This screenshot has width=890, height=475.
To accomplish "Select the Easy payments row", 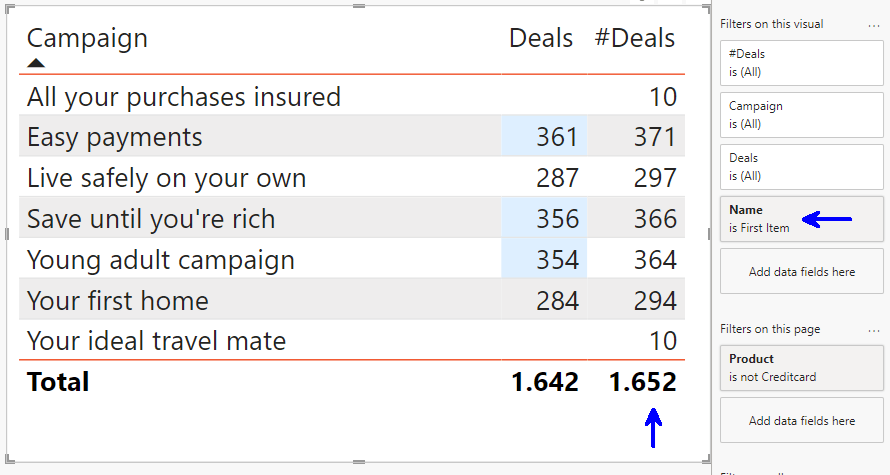I will tap(115, 137).
